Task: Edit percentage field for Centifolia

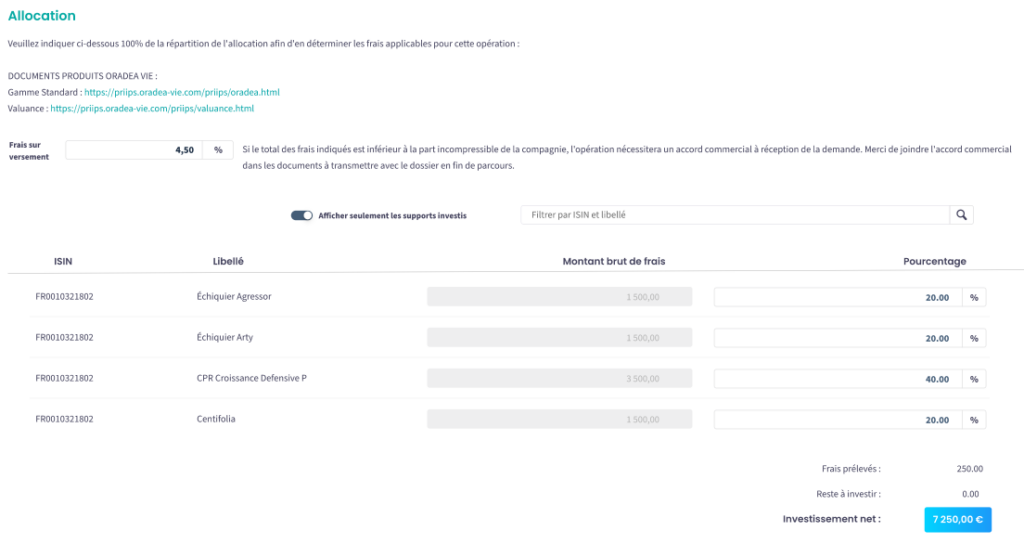Action: tap(837, 420)
